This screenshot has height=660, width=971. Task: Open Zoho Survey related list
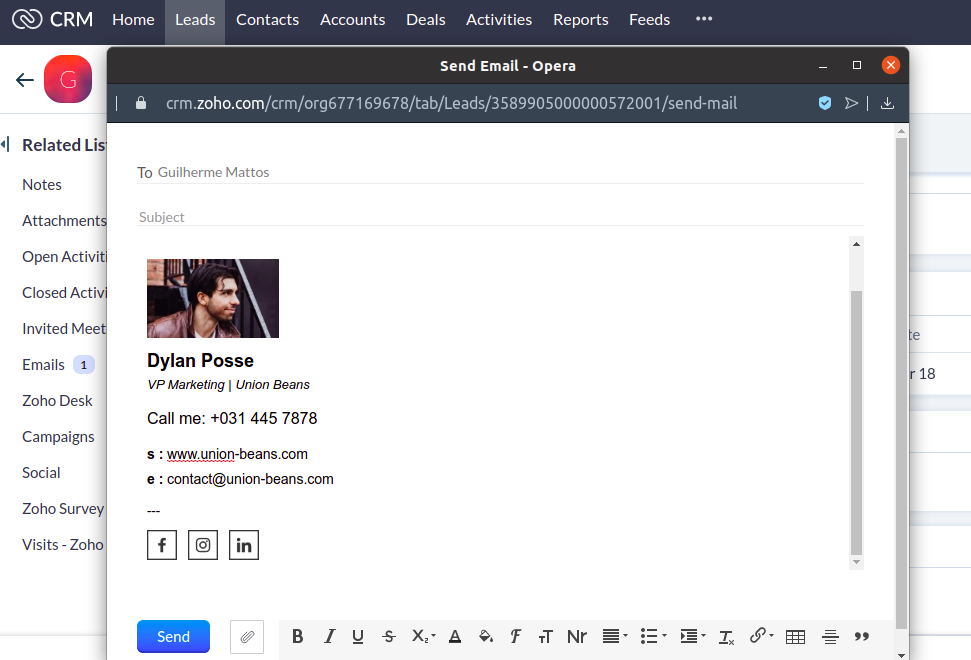tap(63, 508)
